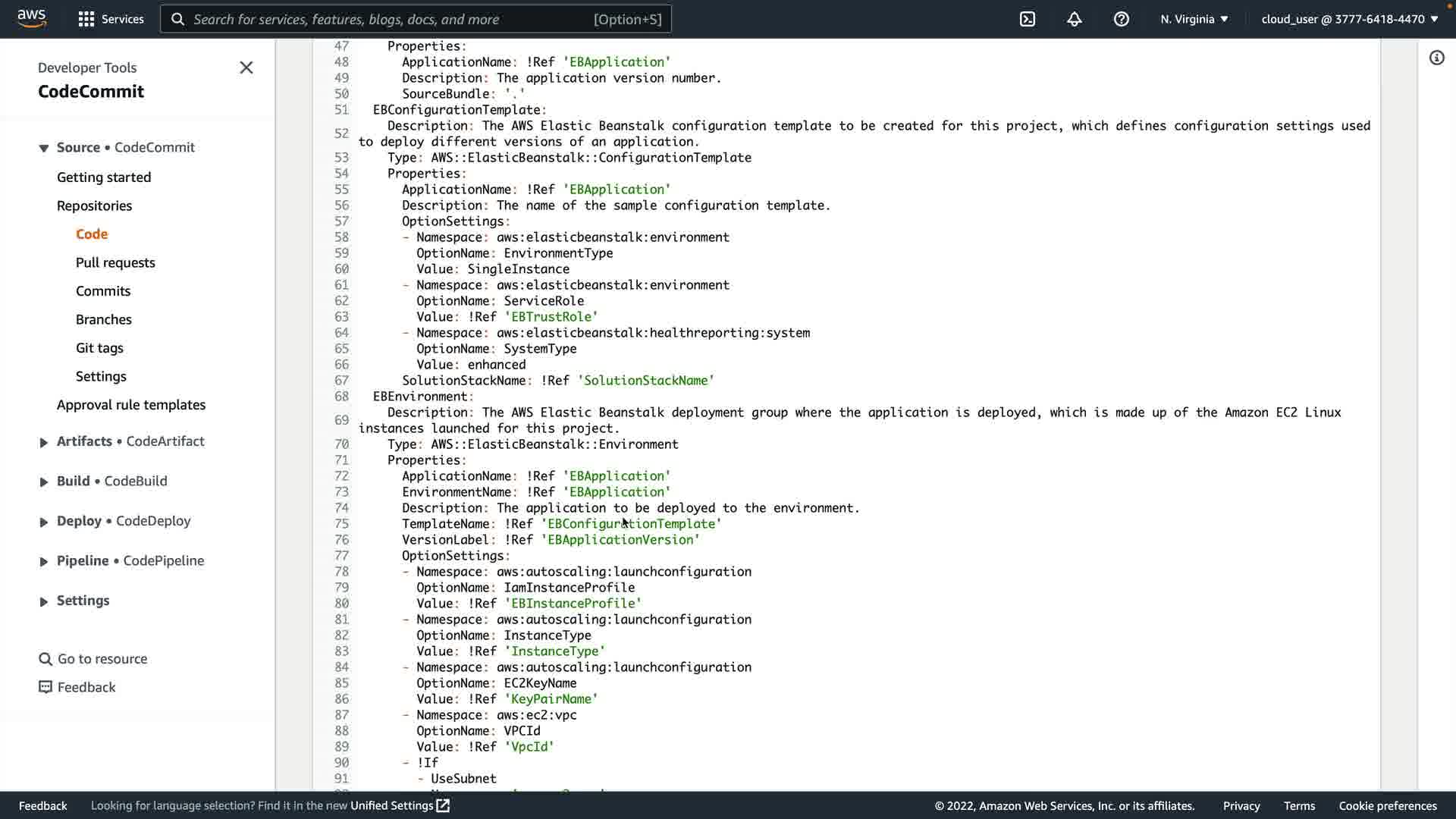Screen dimensions: 1456x819
Task: Go to Branches in sidebar
Action: (104, 319)
